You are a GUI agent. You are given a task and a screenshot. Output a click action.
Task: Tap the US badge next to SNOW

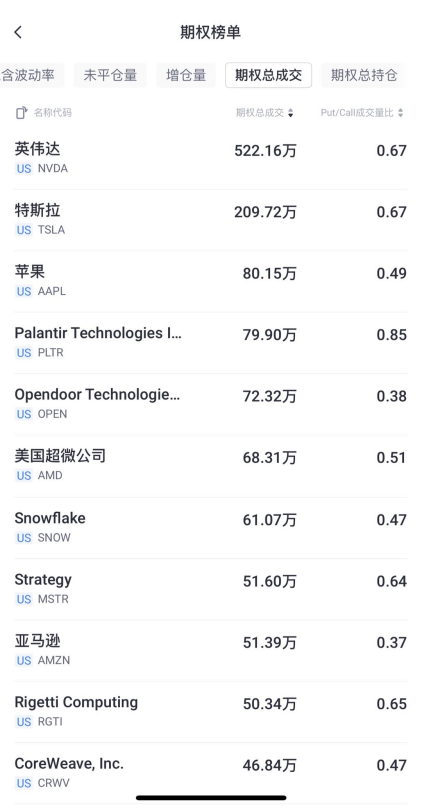(x=24, y=537)
